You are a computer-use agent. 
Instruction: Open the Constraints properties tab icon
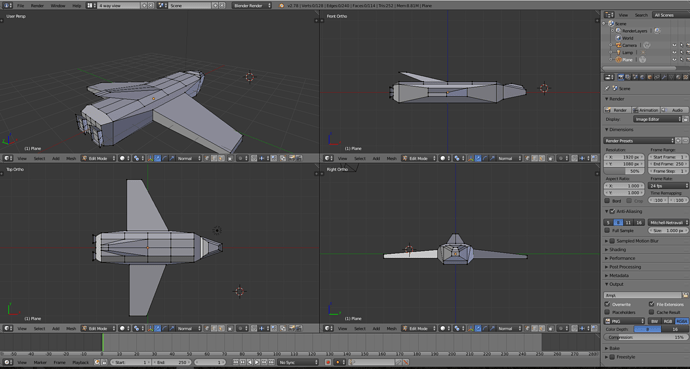pos(657,77)
